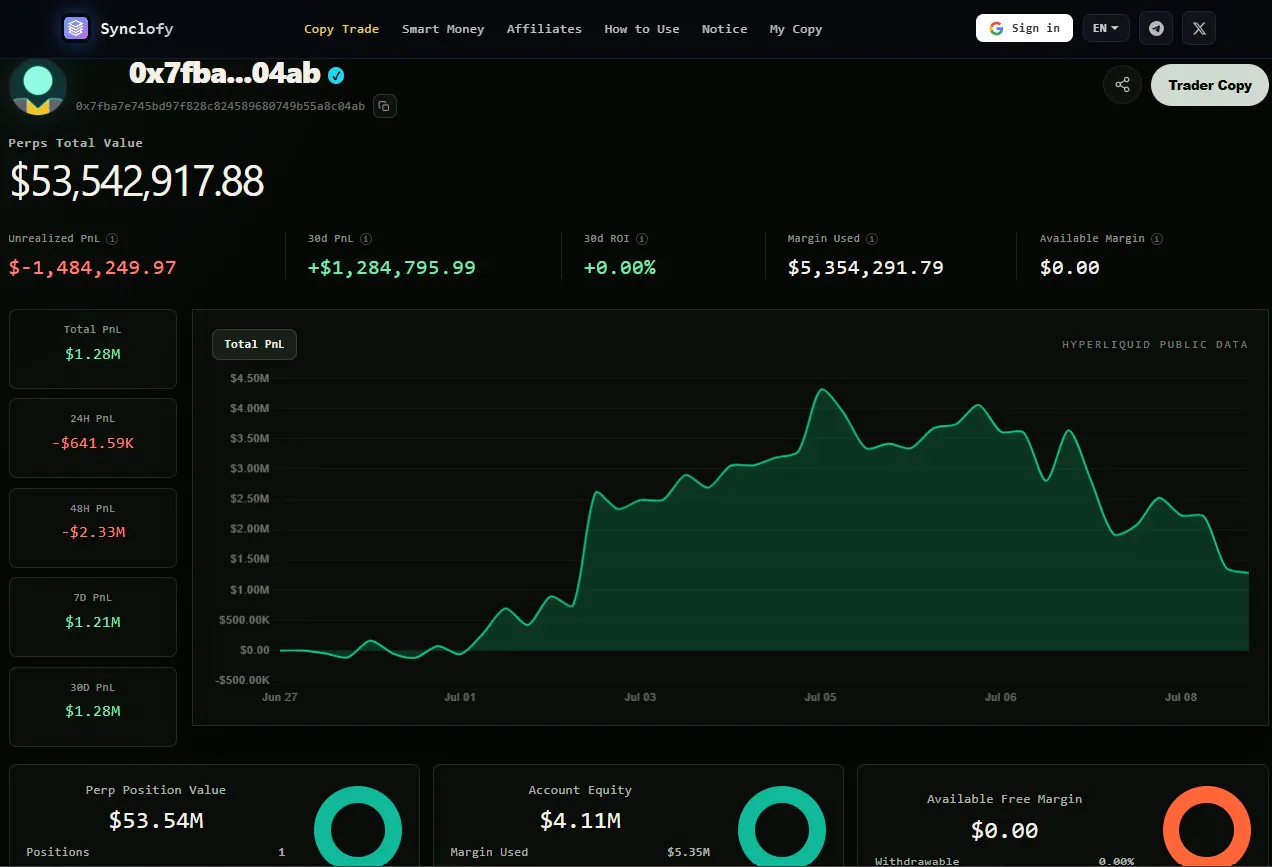
Task: Select the Total PnL chart tab
Action: 254,344
